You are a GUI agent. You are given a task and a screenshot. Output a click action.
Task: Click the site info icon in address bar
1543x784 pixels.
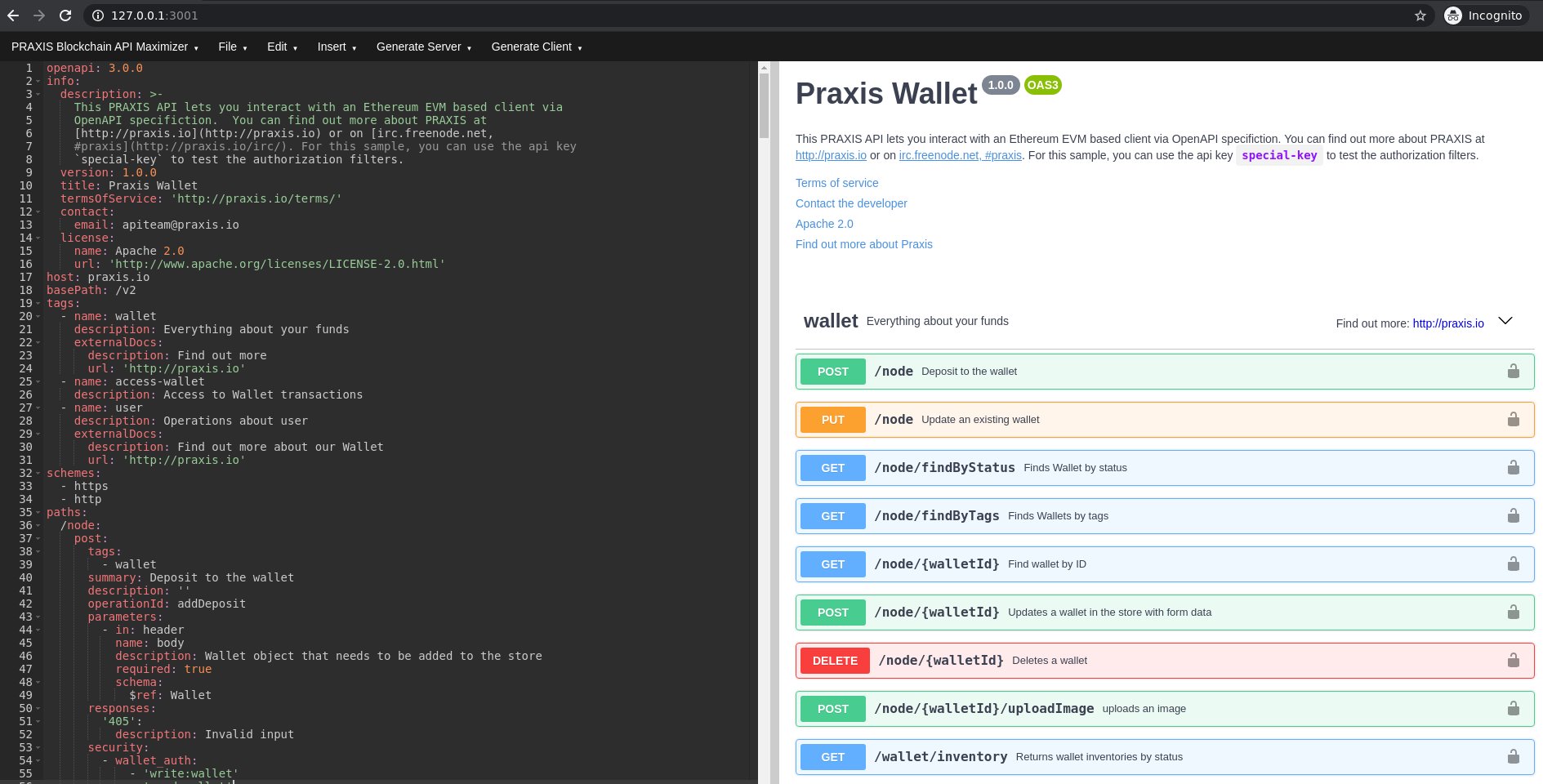click(98, 16)
